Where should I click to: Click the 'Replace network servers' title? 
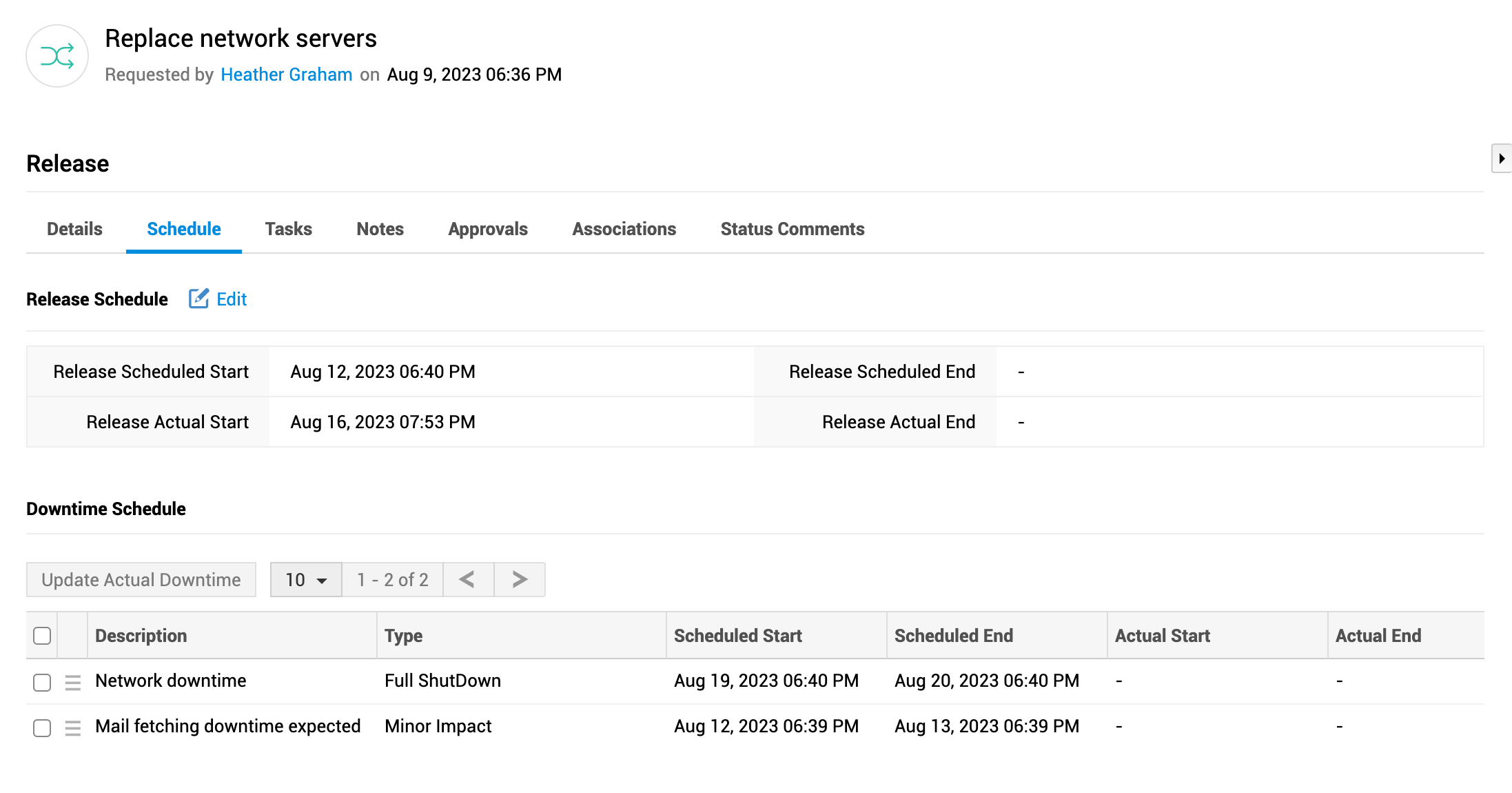tap(241, 39)
